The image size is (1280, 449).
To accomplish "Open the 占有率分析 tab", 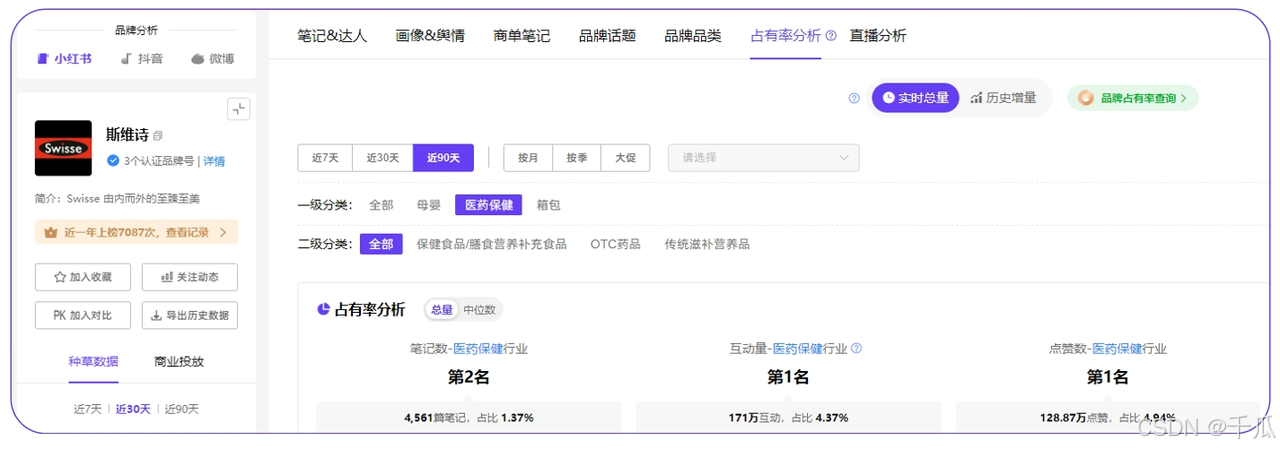I will point(785,36).
